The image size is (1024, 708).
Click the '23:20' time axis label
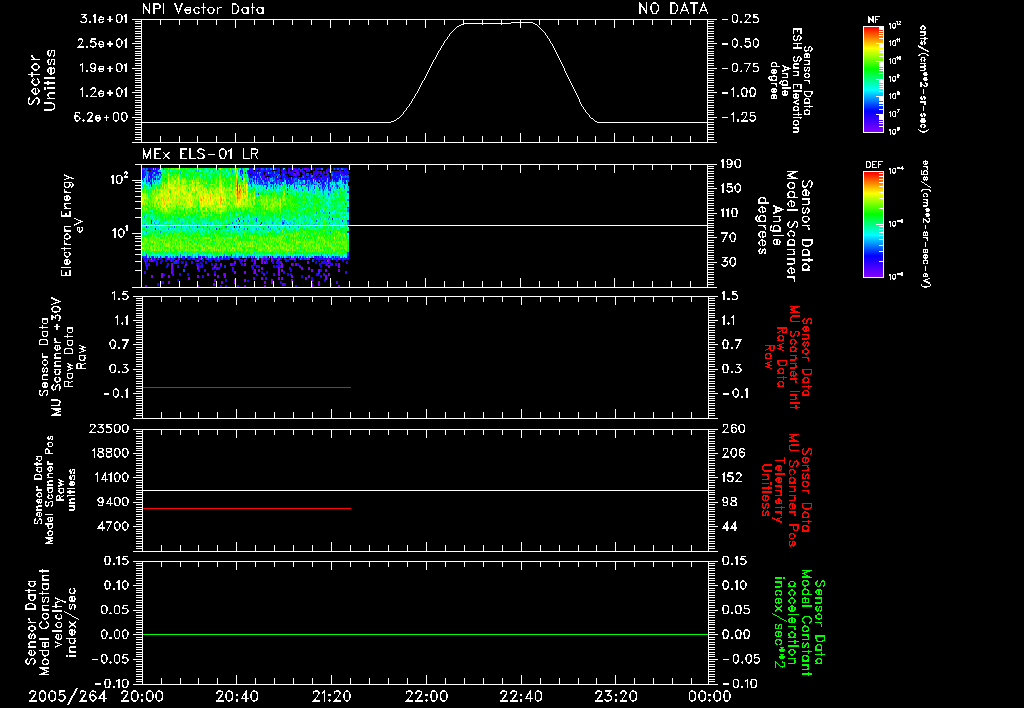point(615,696)
